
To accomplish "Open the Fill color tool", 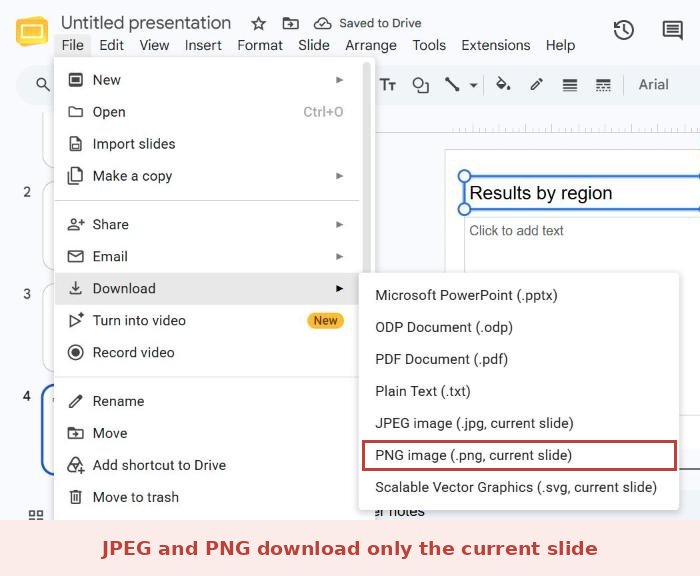I will pos(503,84).
